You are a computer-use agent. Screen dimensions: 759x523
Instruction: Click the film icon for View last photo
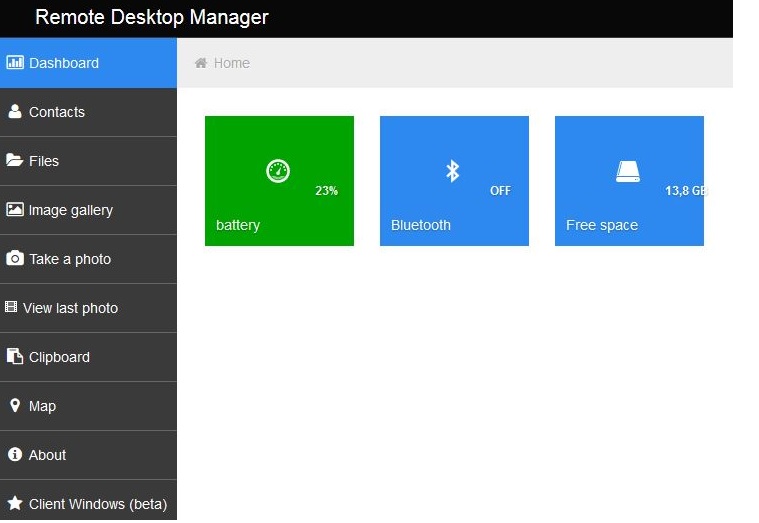pos(11,307)
